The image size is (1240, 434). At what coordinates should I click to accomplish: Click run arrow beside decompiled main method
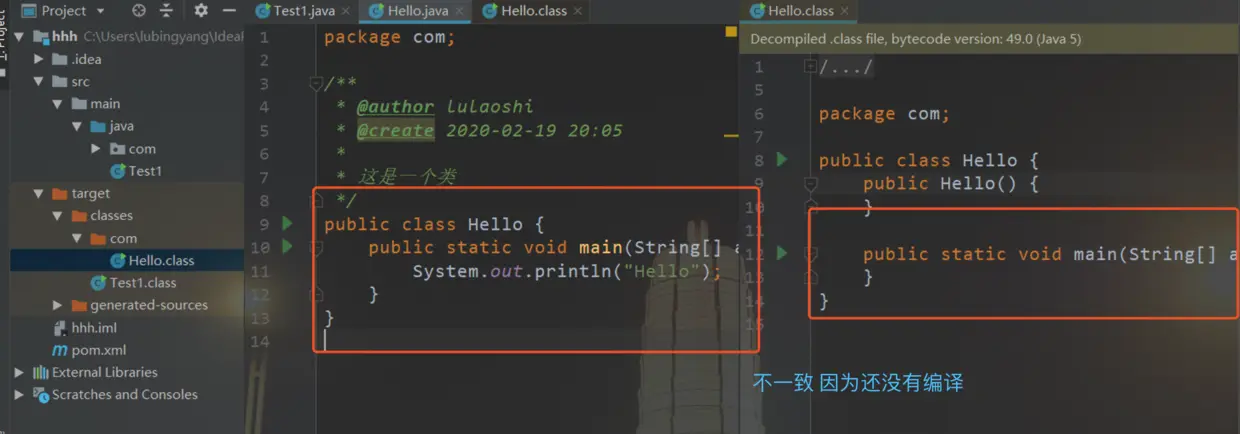click(x=782, y=253)
